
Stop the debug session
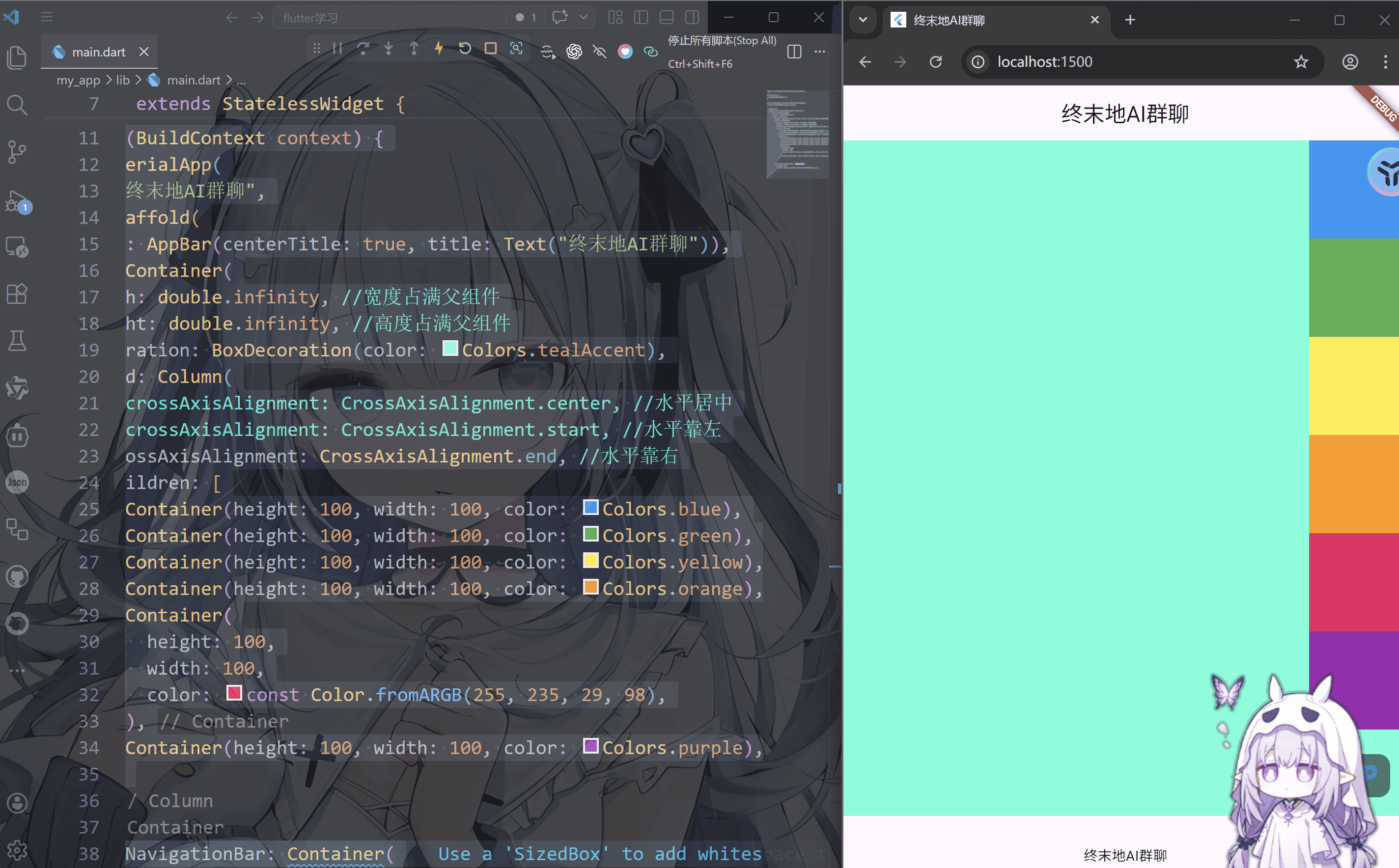490,49
